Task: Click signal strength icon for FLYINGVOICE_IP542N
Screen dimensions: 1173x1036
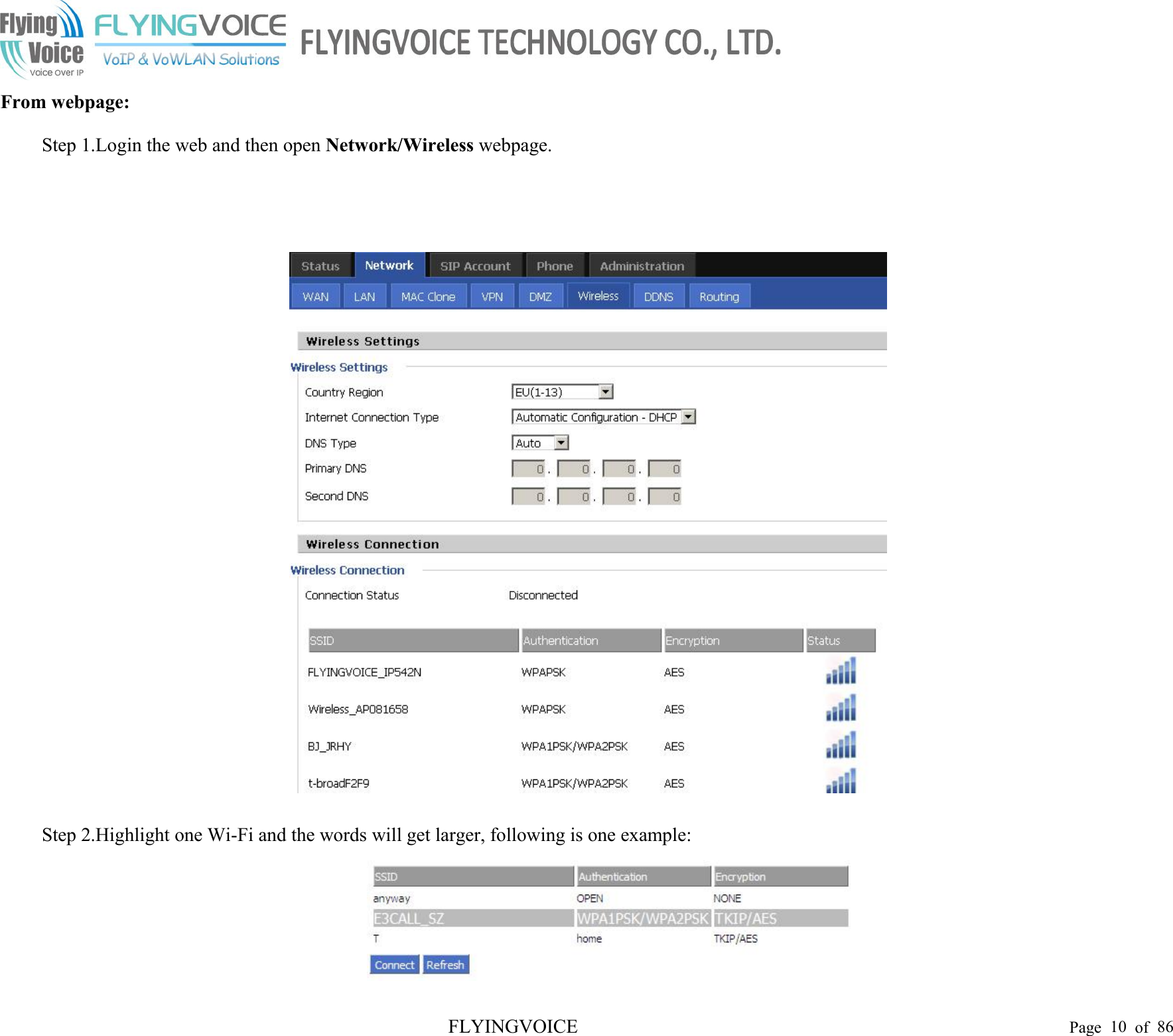Action: (841, 671)
